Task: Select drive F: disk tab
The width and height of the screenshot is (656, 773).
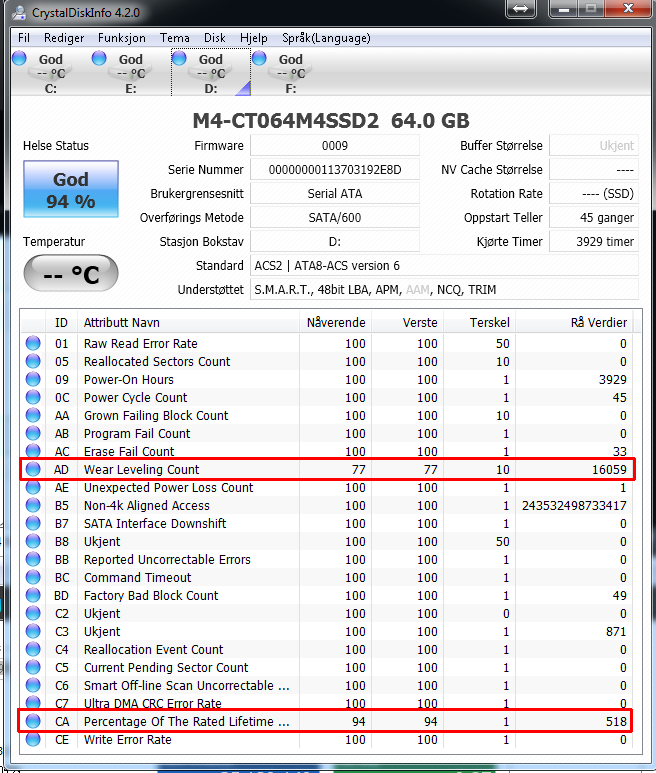Action: [x=291, y=72]
